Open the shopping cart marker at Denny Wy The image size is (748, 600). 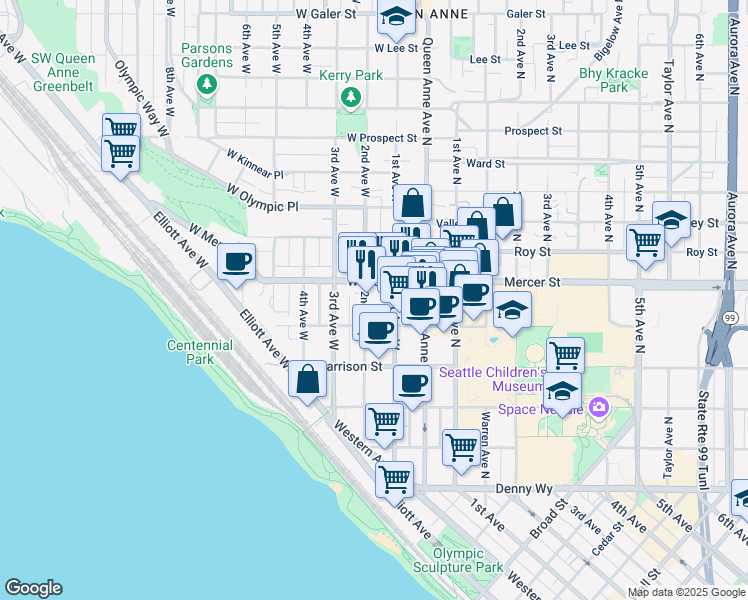point(394,478)
